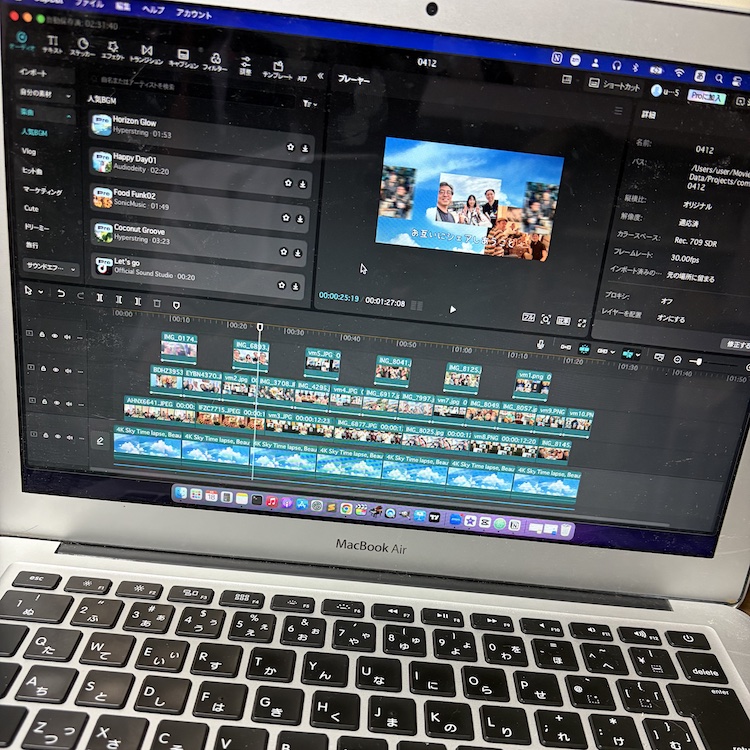Image resolution: width=750 pixels, height=750 pixels.
Task: Open the filter sort dropdown above music list
Action: click(x=310, y=103)
